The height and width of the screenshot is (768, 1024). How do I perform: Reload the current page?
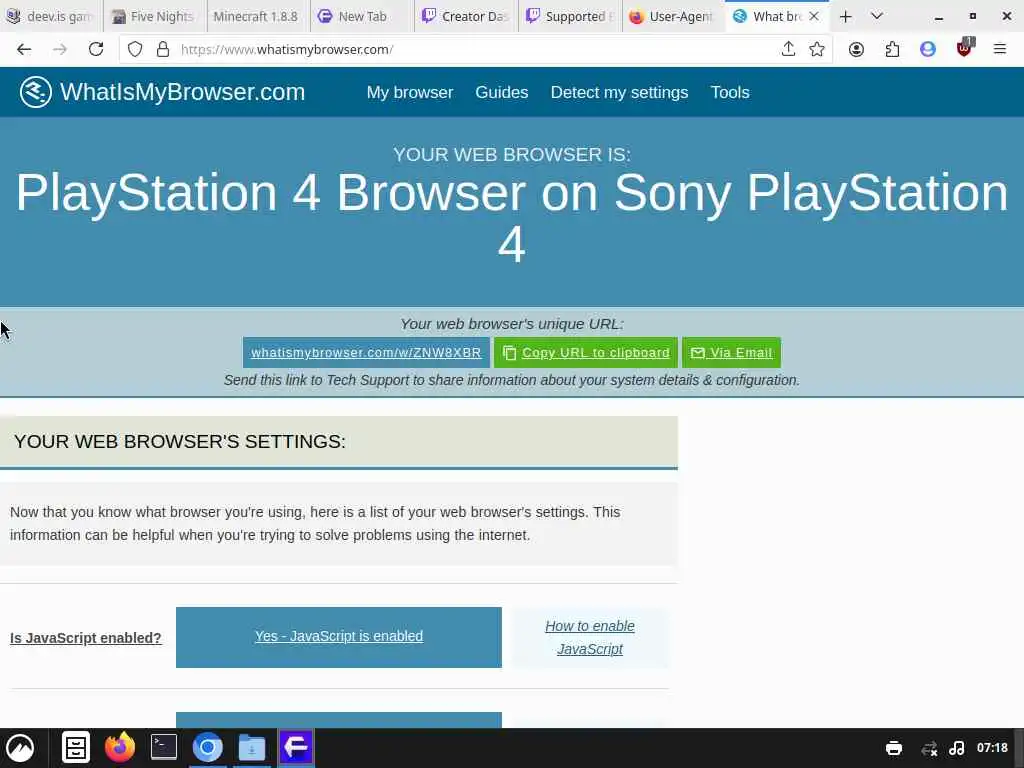(96, 50)
